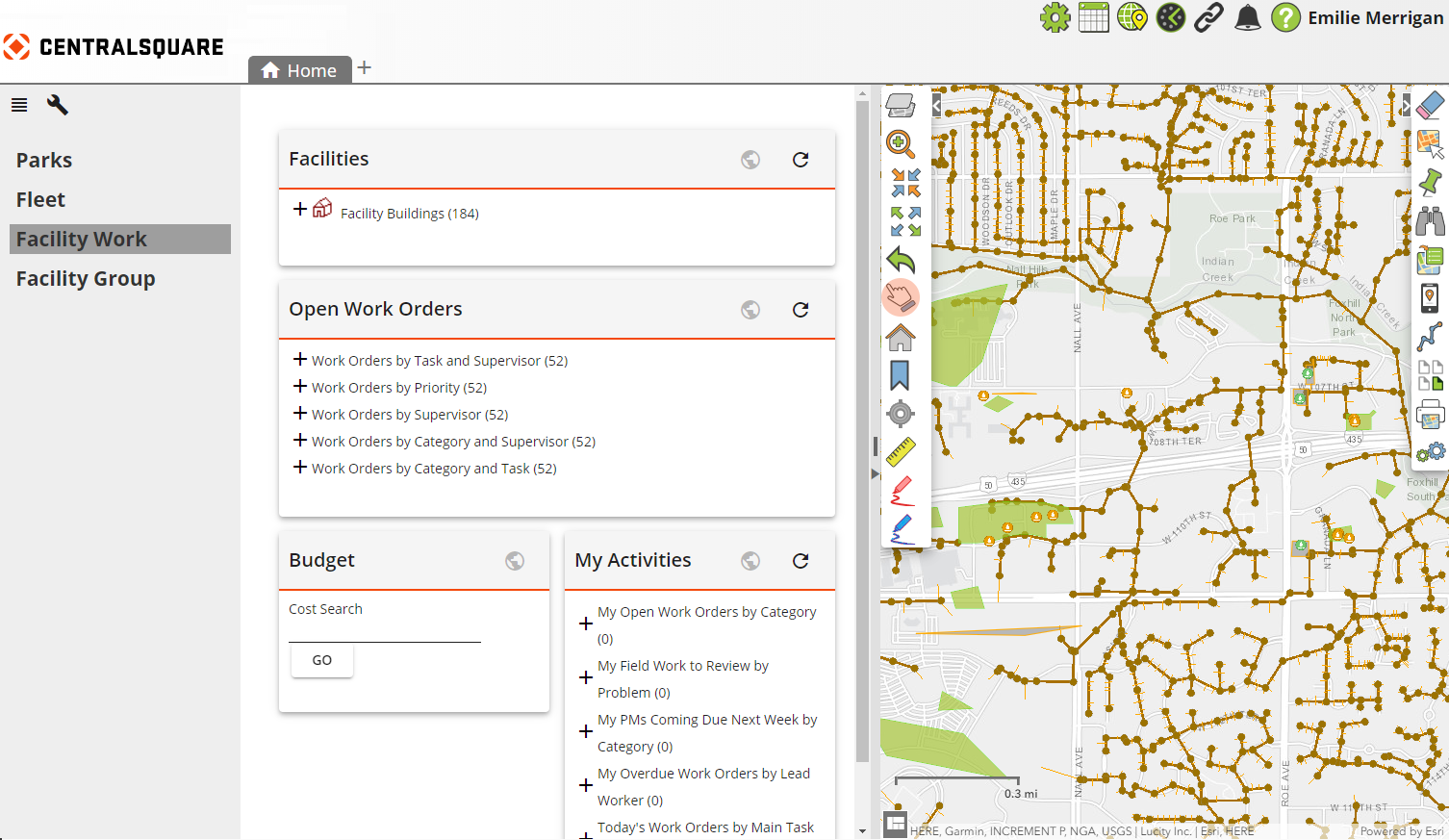This screenshot has height=840, width=1449.
Task: Click the globe icon in Open Work Orders
Action: tap(750, 310)
